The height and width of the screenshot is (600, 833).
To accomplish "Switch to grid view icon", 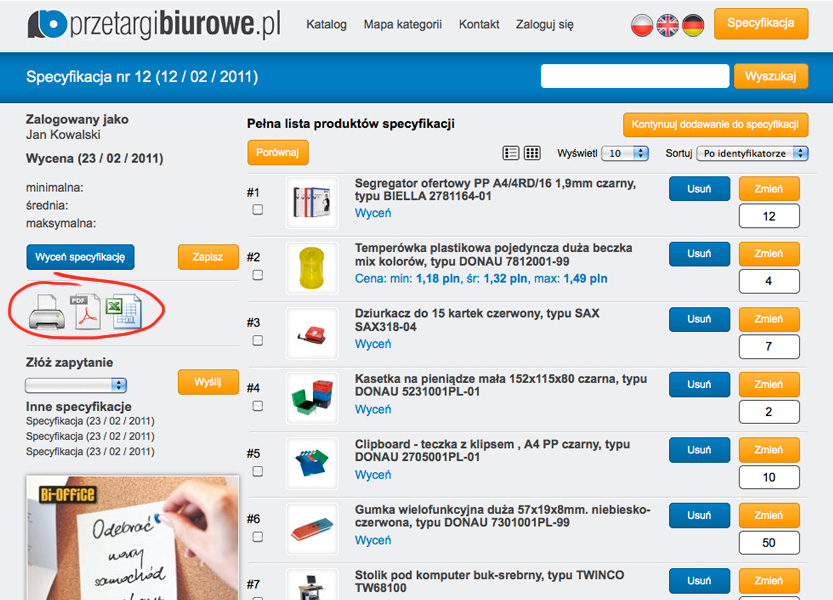I will [x=532, y=153].
